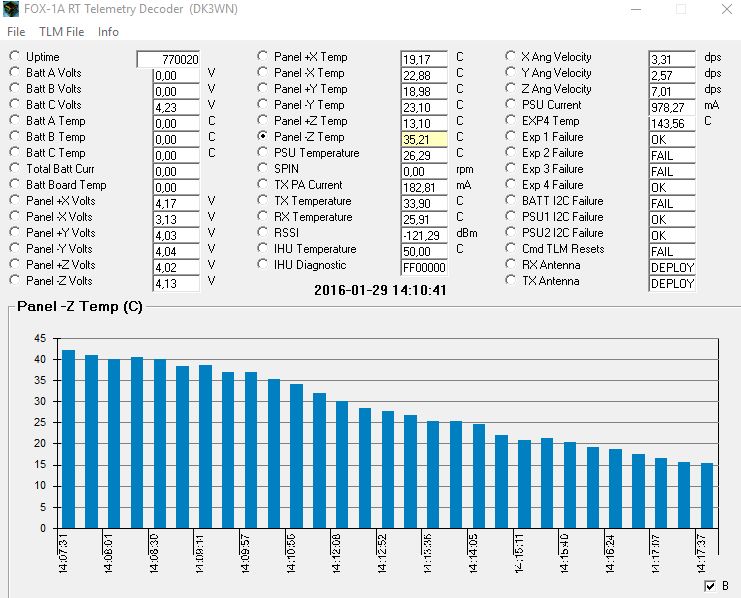
Task: Toggle the B checkbox under the chart
Action: tap(710, 586)
